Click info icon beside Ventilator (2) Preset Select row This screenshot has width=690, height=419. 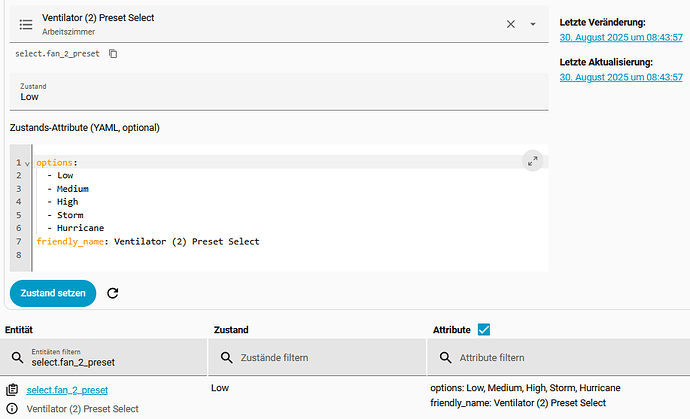(12, 409)
